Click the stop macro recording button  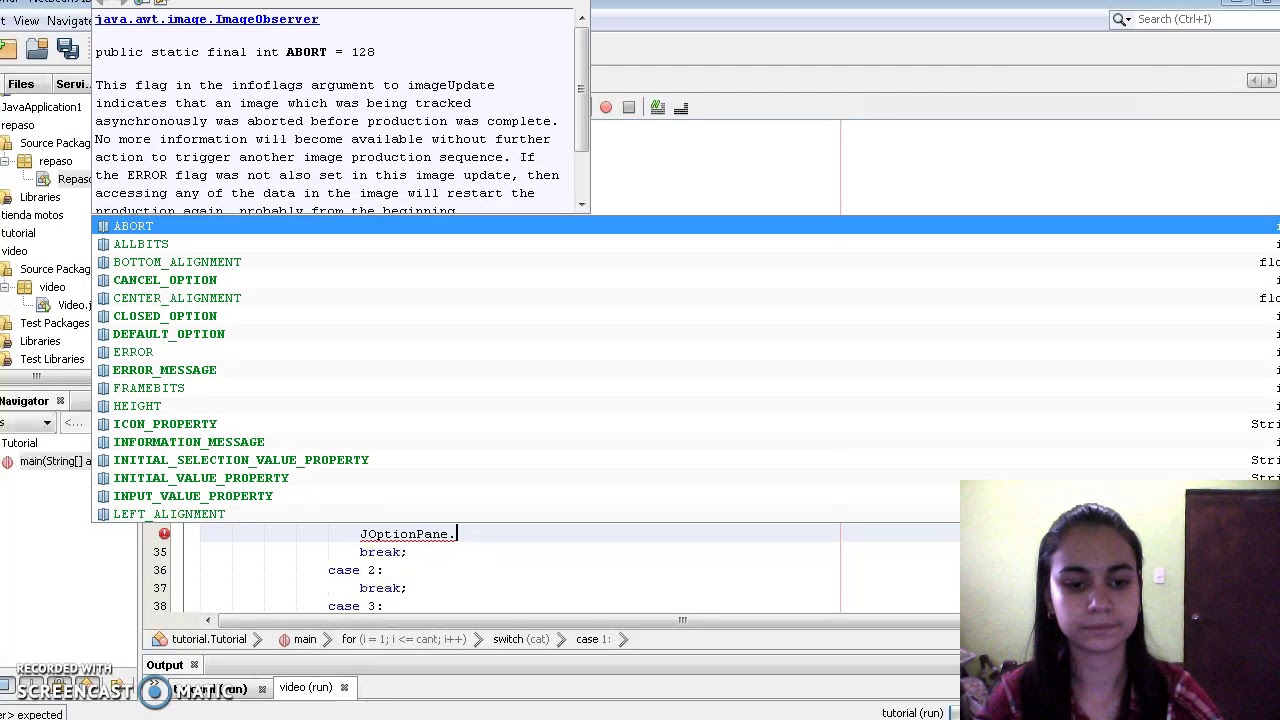(629, 107)
